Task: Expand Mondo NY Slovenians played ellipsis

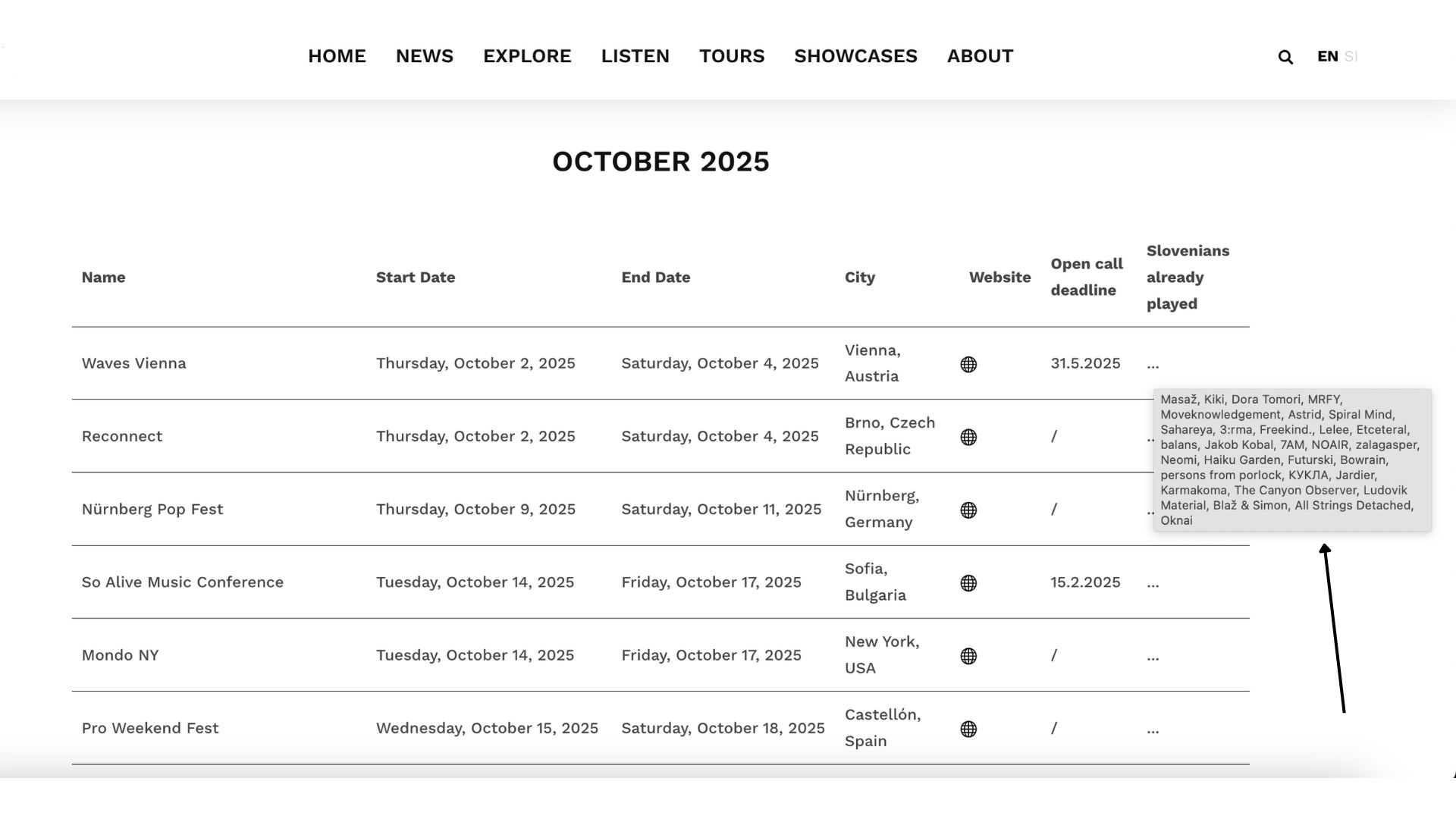Action: (1153, 655)
